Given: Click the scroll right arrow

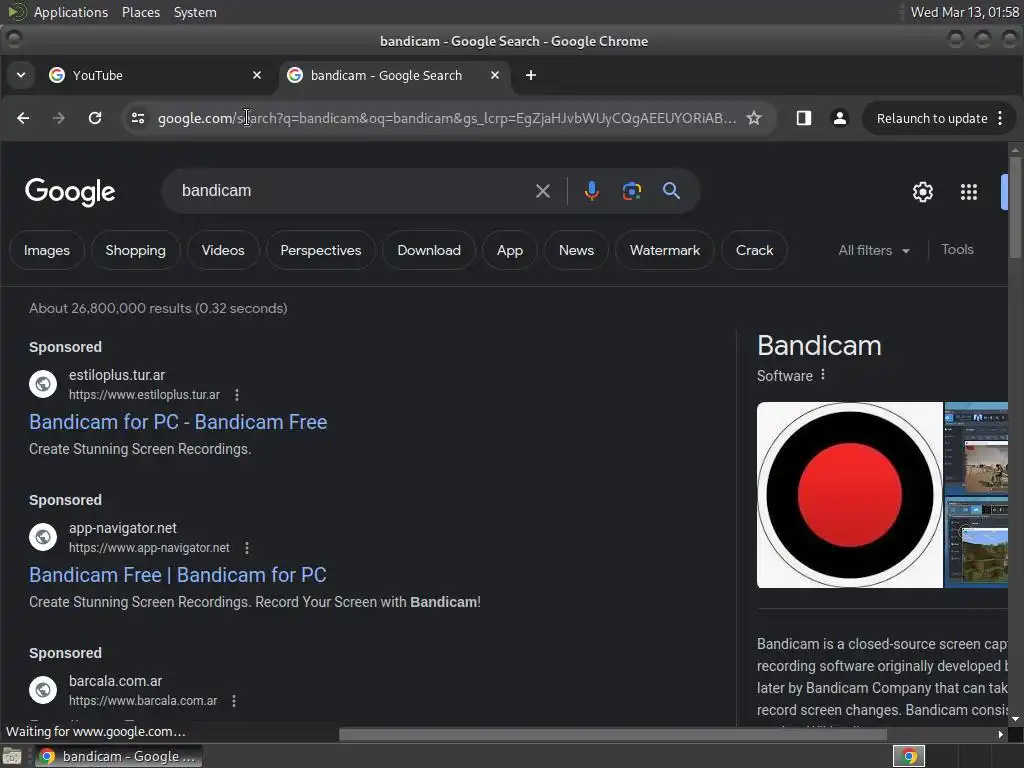Looking at the screenshot, I should (x=1000, y=734).
